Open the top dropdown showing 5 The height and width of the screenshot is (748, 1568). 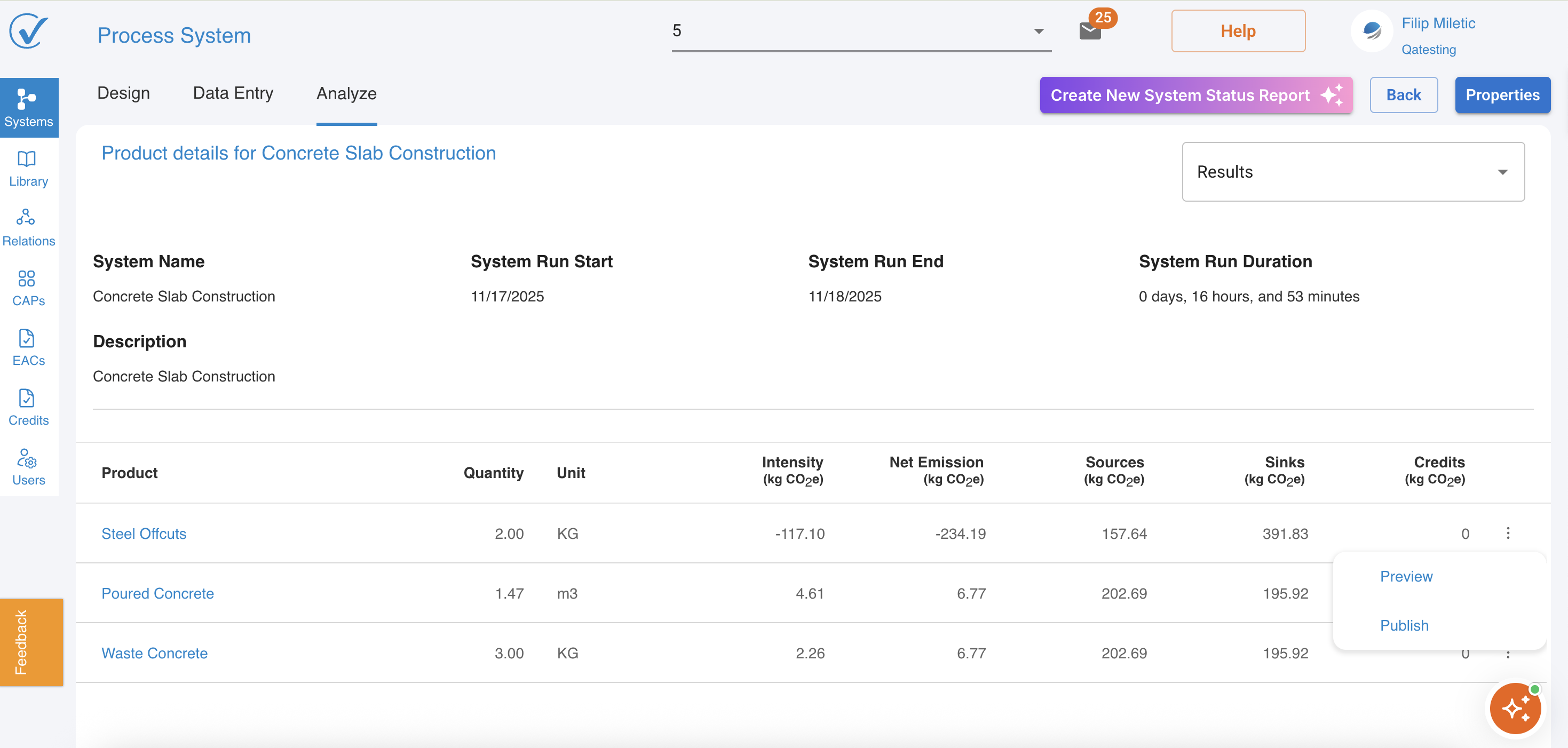[861, 31]
